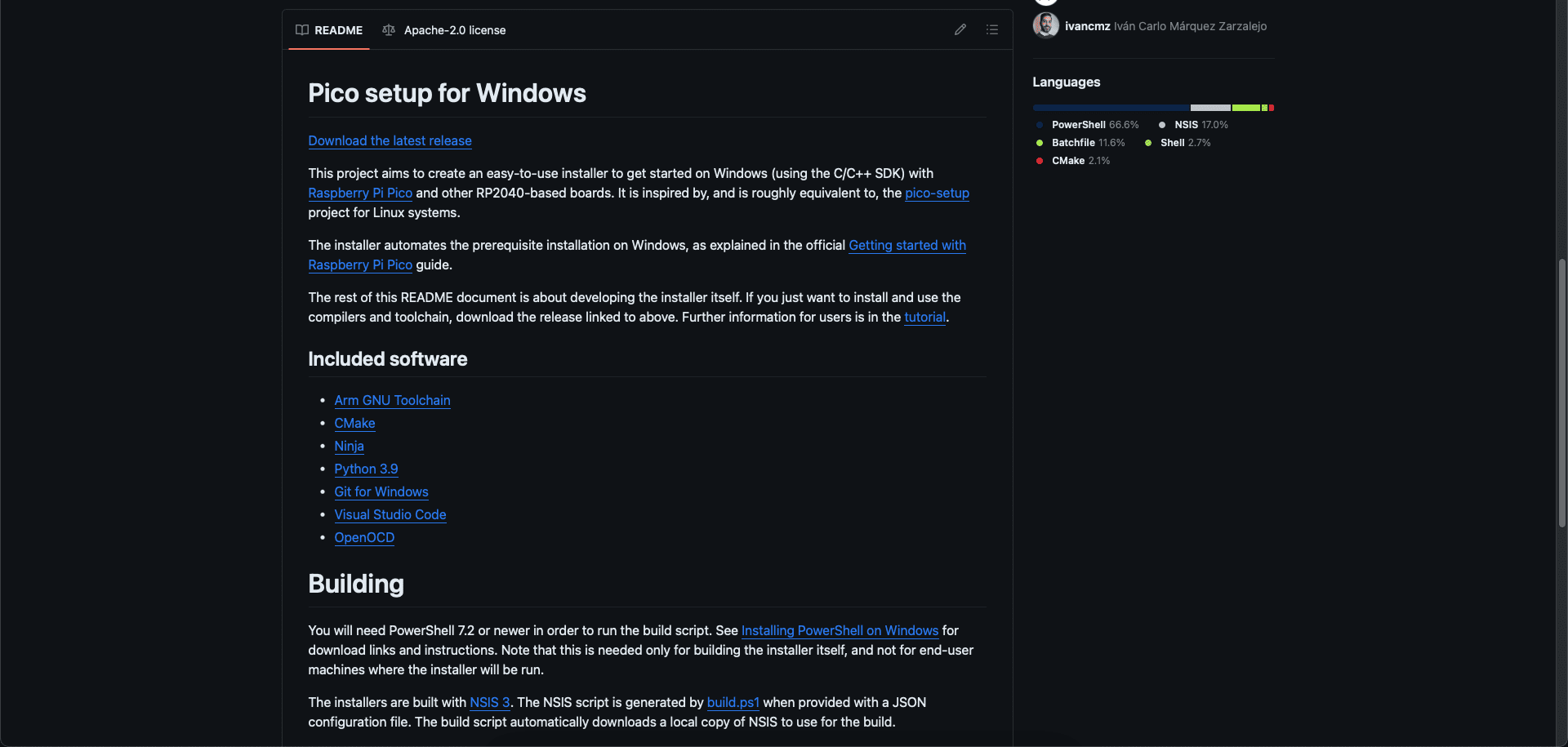Open the build.ps1 file link
The width and height of the screenshot is (1568, 747).
coord(733,702)
